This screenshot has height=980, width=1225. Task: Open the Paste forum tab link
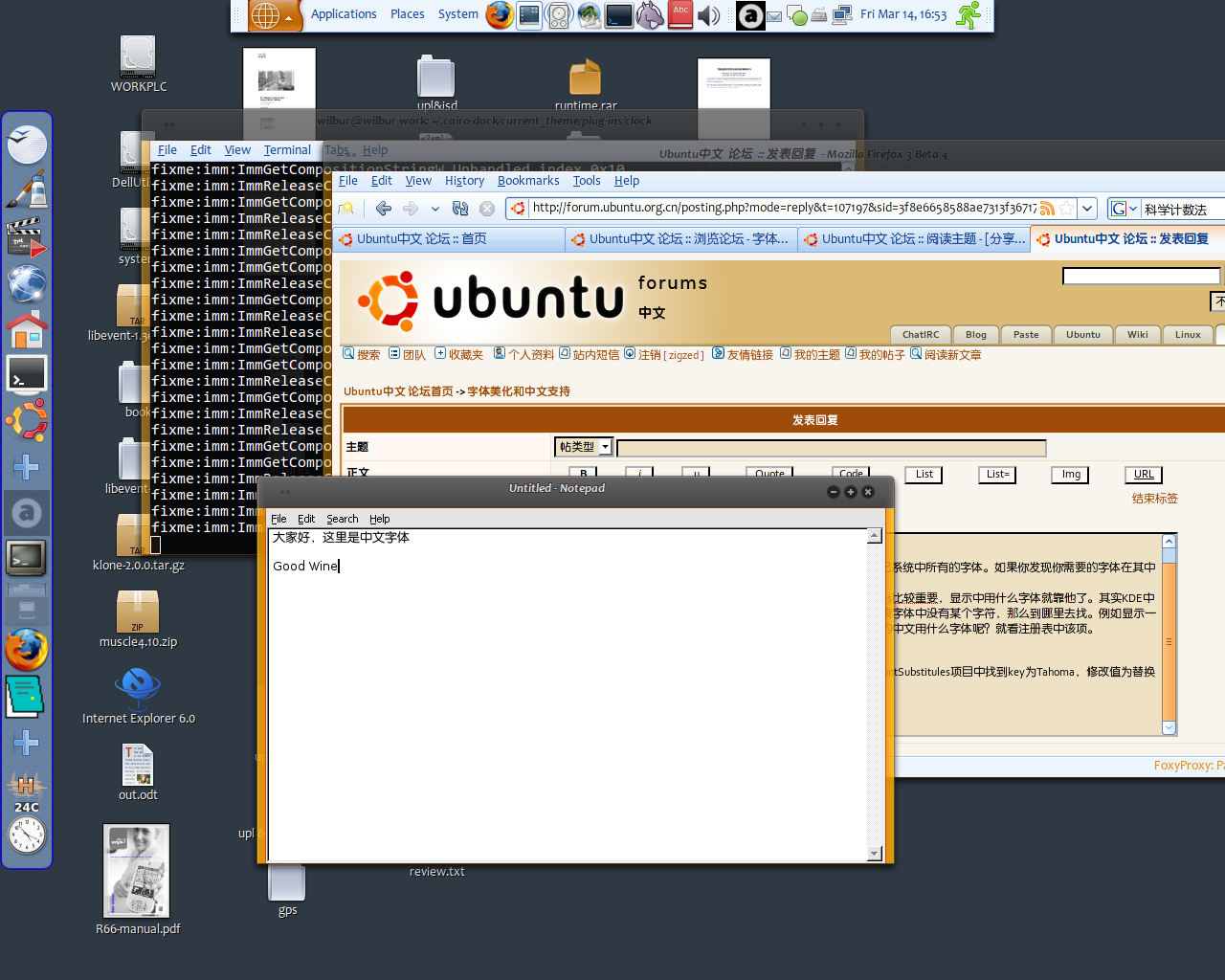[1026, 335]
